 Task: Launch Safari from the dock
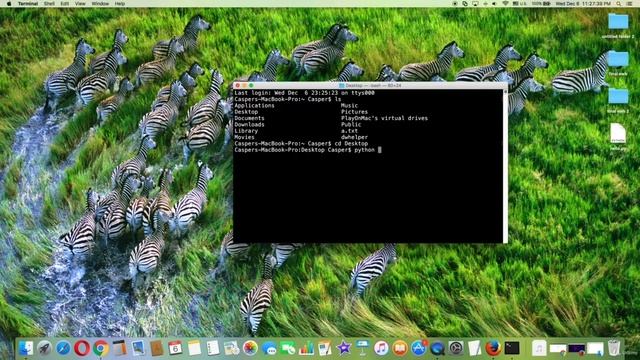[x=63, y=348]
